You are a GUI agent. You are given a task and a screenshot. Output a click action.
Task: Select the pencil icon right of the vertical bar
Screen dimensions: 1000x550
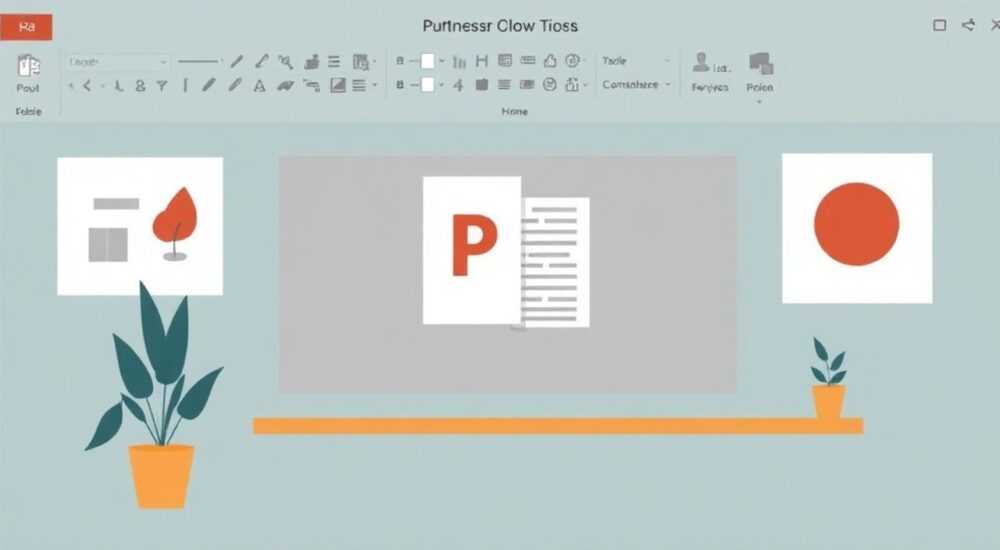coord(209,85)
